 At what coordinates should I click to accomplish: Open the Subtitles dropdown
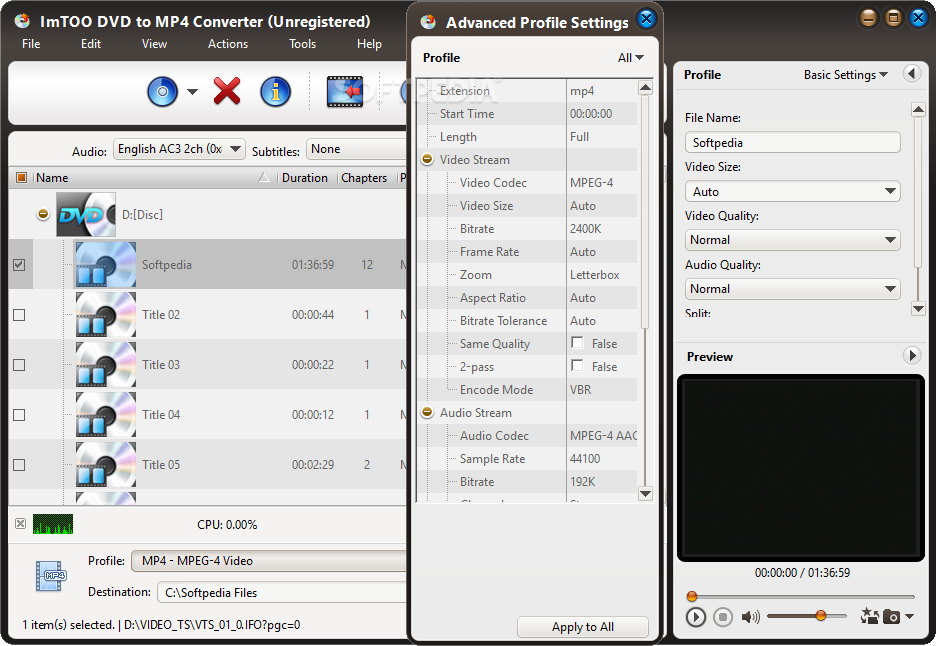pos(358,149)
